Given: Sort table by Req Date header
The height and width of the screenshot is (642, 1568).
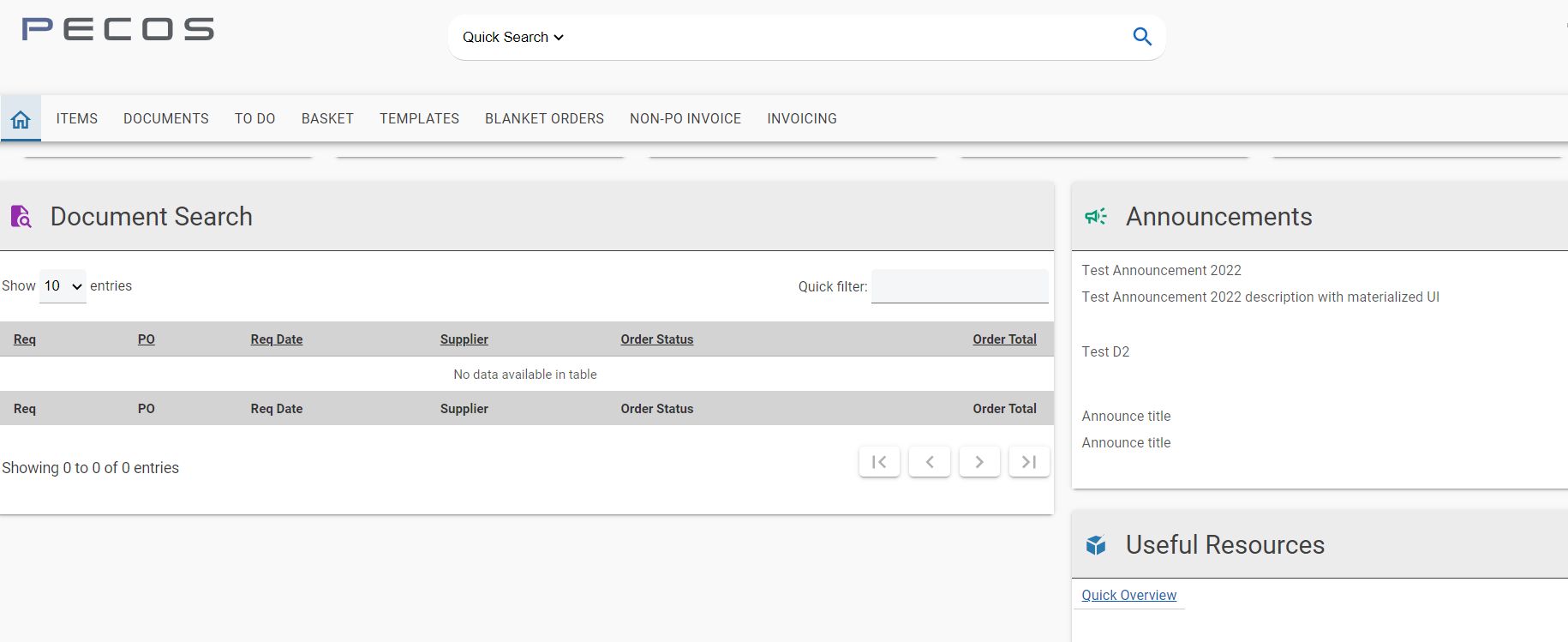Looking at the screenshot, I should pyautogui.click(x=277, y=339).
